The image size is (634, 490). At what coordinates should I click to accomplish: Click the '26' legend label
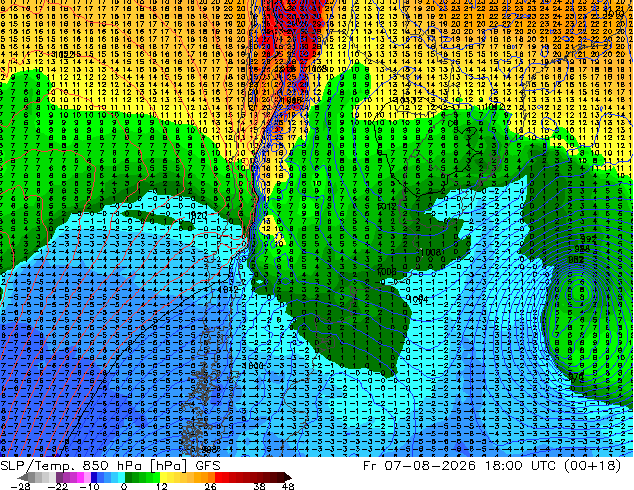210,486
